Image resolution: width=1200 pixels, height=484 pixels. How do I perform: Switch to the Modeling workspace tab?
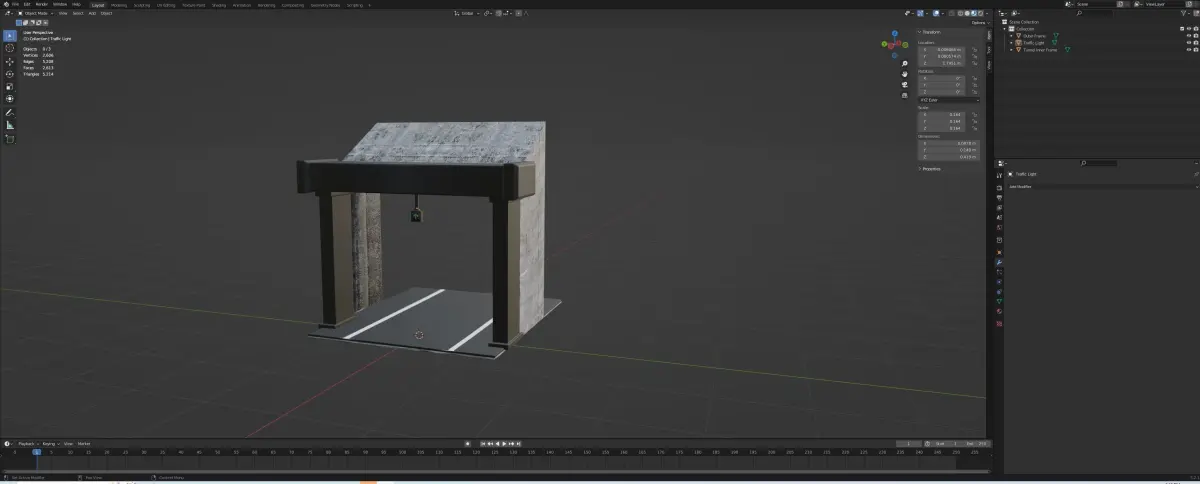(119, 4)
